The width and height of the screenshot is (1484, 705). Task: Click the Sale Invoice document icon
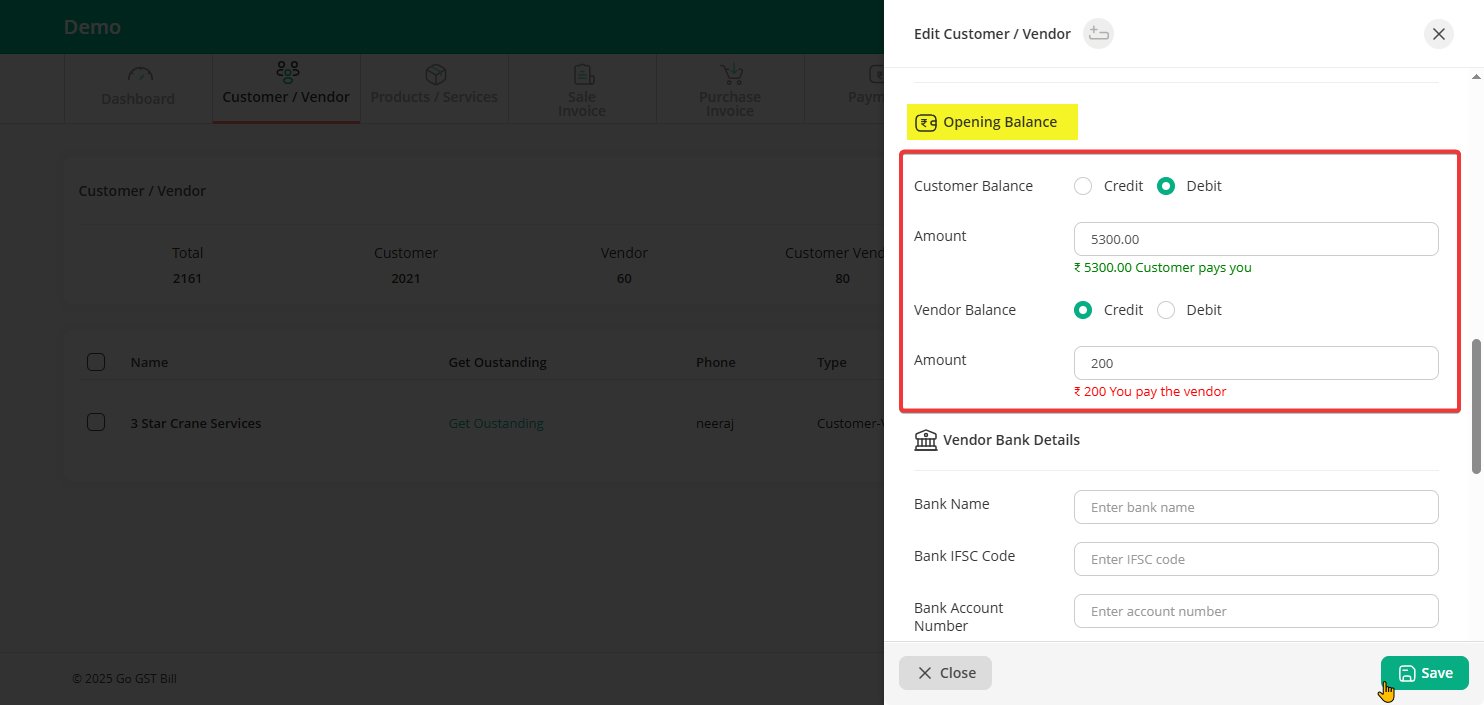(x=583, y=75)
